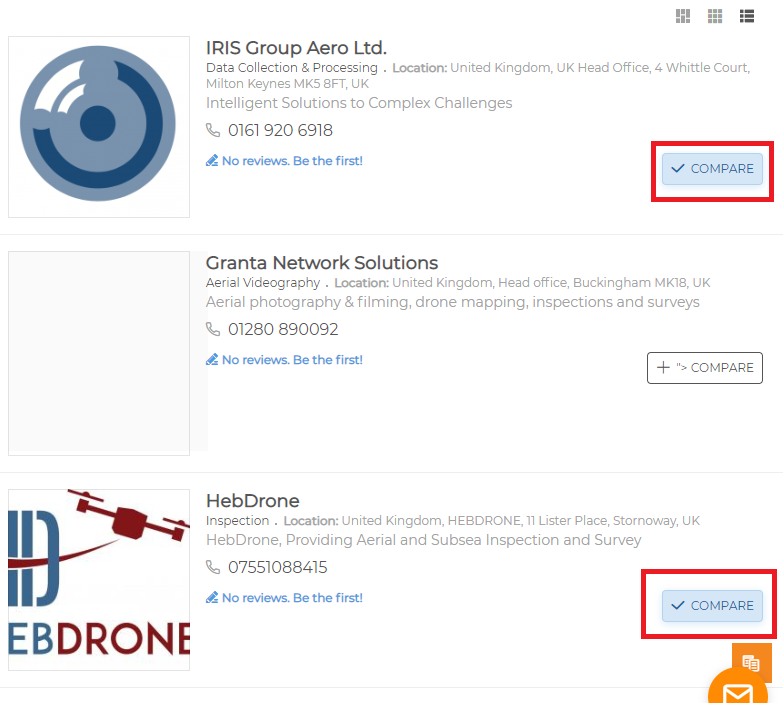
Task: Click review pencil icon for IRIS Group Aero
Action: click(212, 161)
